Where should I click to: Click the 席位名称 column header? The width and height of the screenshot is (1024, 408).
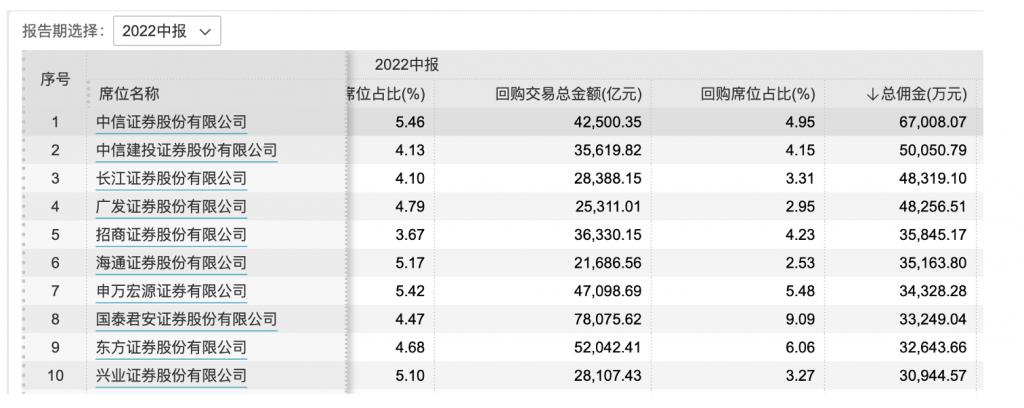pyautogui.click(x=129, y=94)
